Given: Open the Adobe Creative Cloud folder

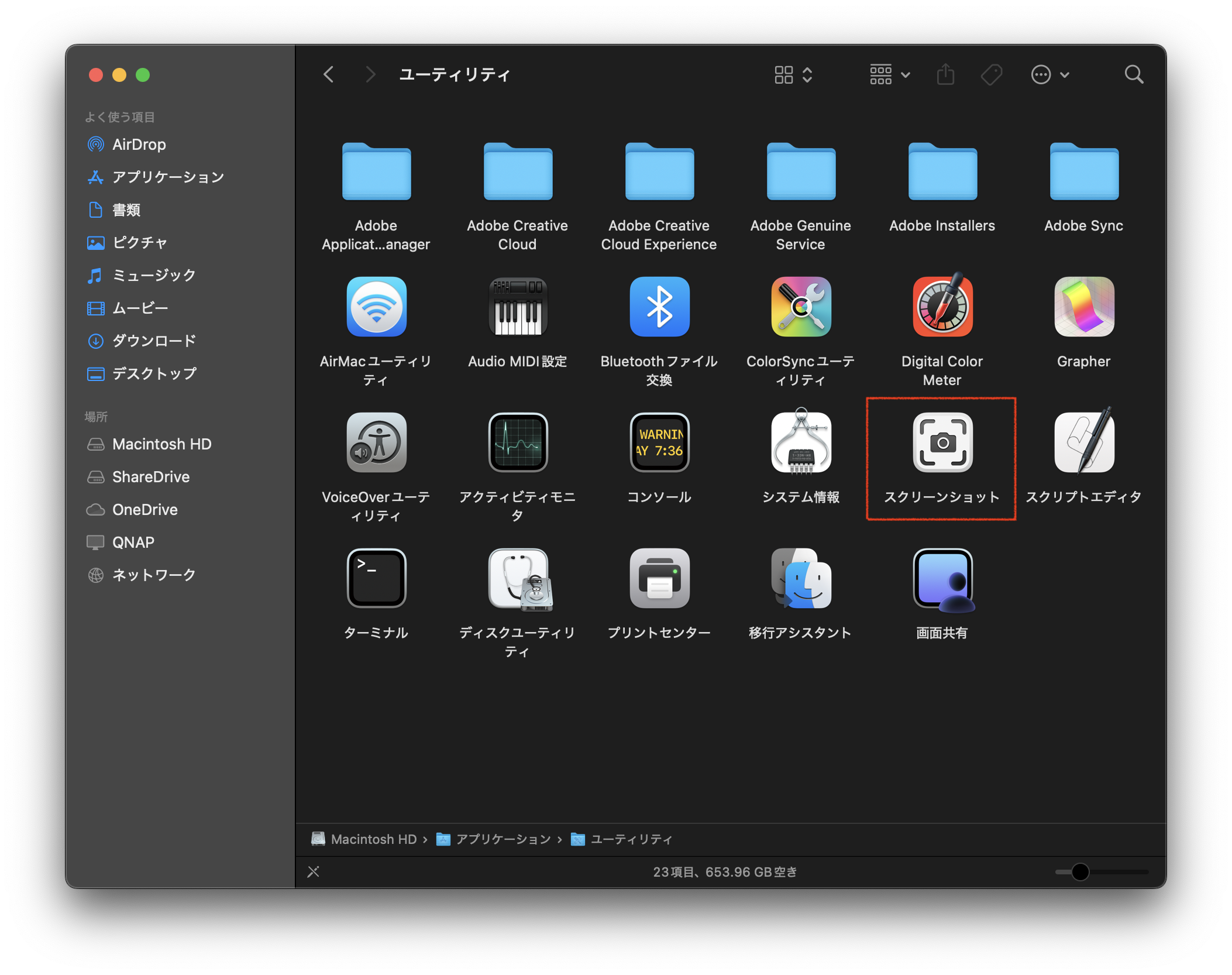Looking at the screenshot, I should coord(518,171).
